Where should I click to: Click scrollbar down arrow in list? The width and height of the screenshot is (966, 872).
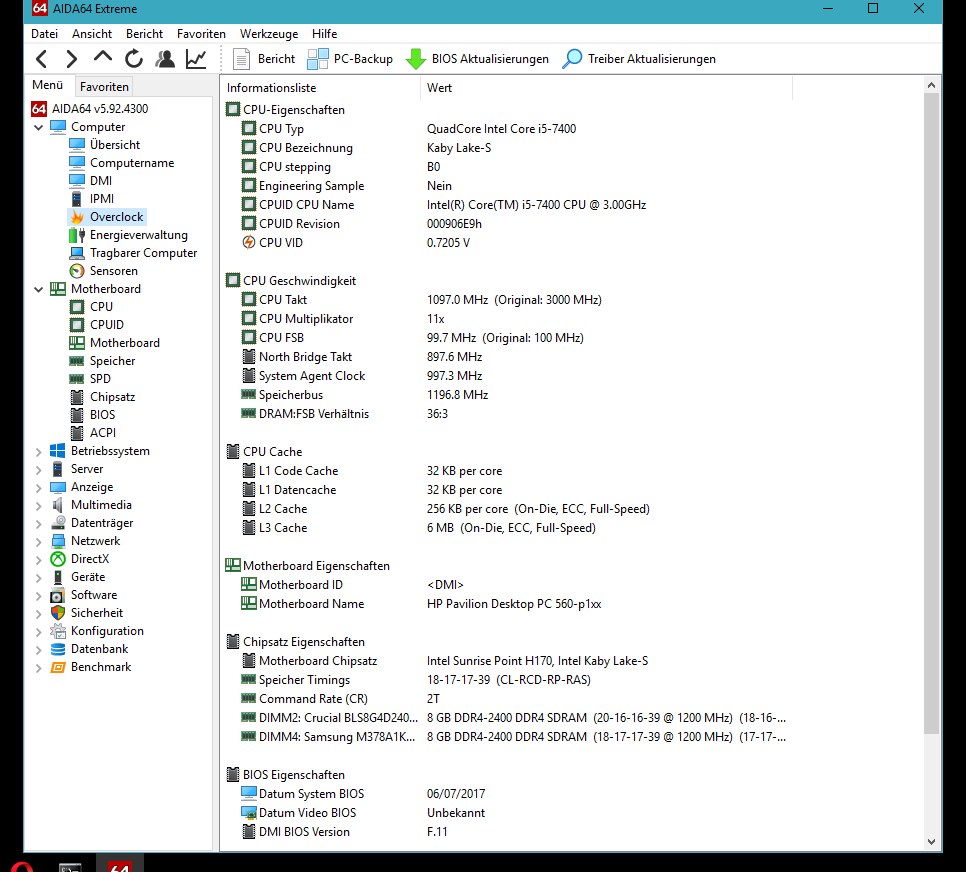pyautogui.click(x=931, y=842)
